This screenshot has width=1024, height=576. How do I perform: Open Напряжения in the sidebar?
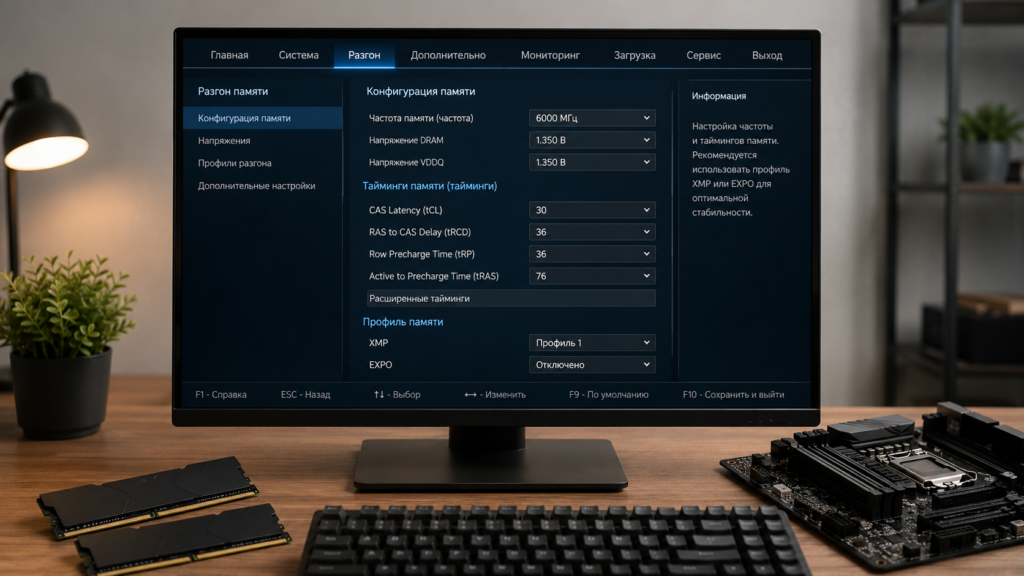(224, 140)
